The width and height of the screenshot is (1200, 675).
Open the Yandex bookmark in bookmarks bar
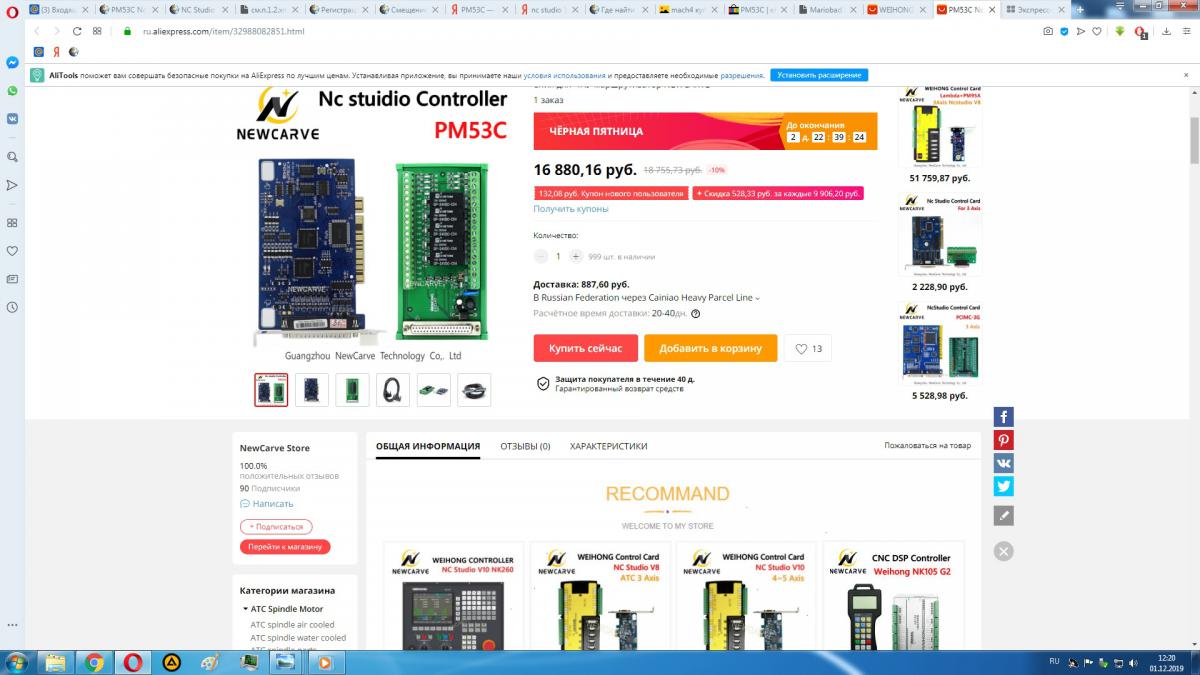point(56,51)
